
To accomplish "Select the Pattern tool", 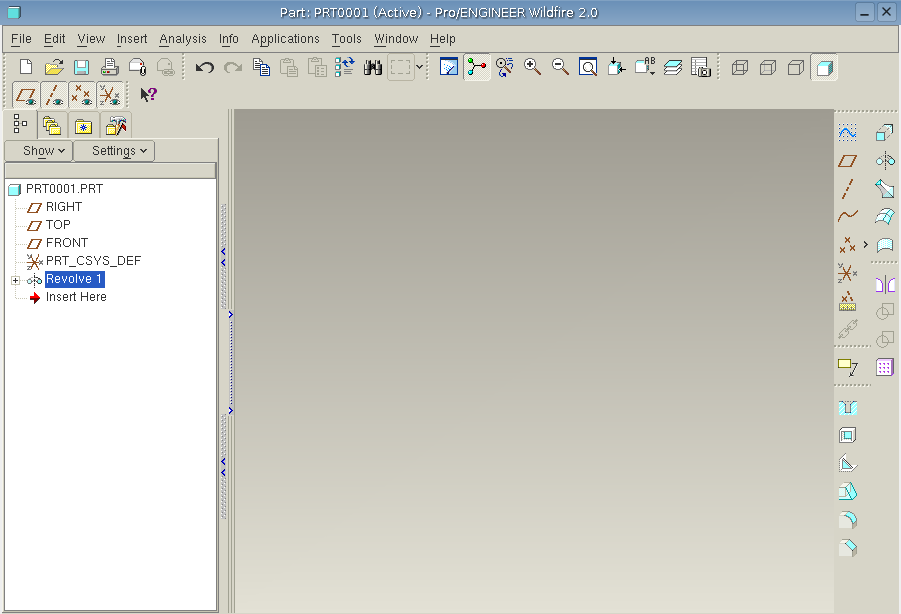I will pyautogui.click(x=885, y=367).
